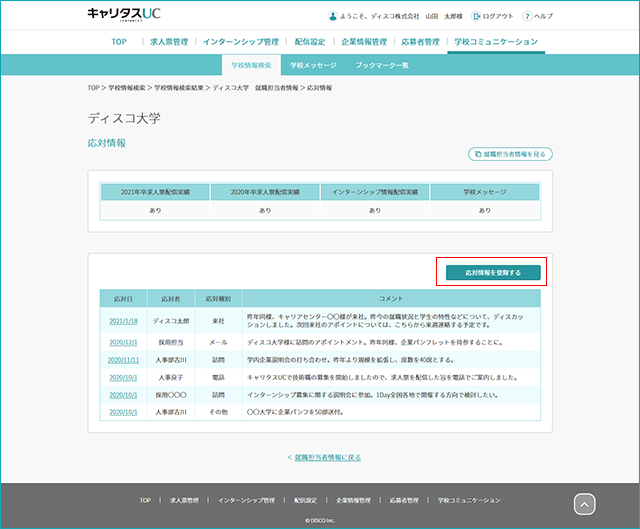Click 求人票管理 in the footer links

point(184,500)
